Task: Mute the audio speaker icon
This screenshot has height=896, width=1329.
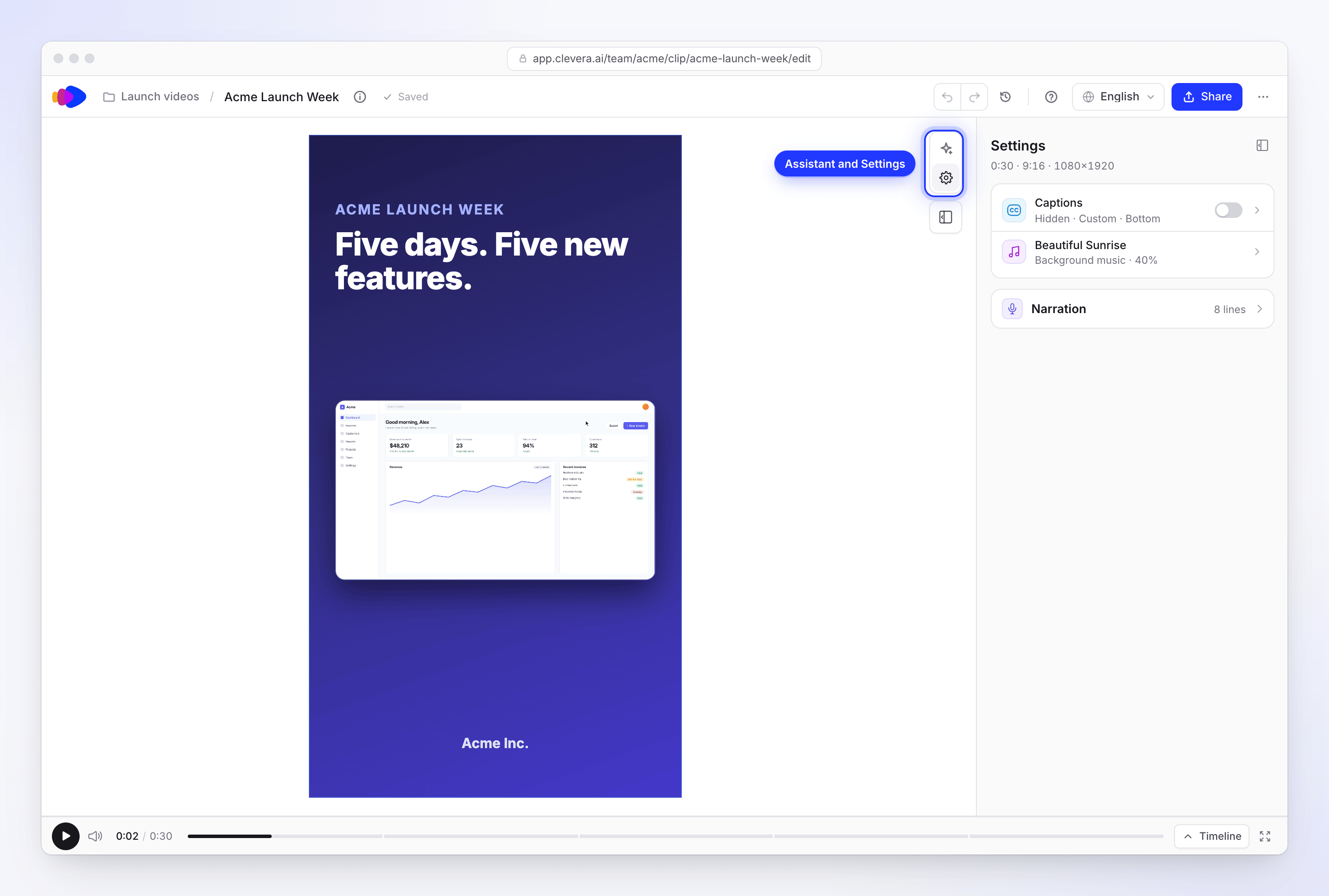Action: click(95, 836)
